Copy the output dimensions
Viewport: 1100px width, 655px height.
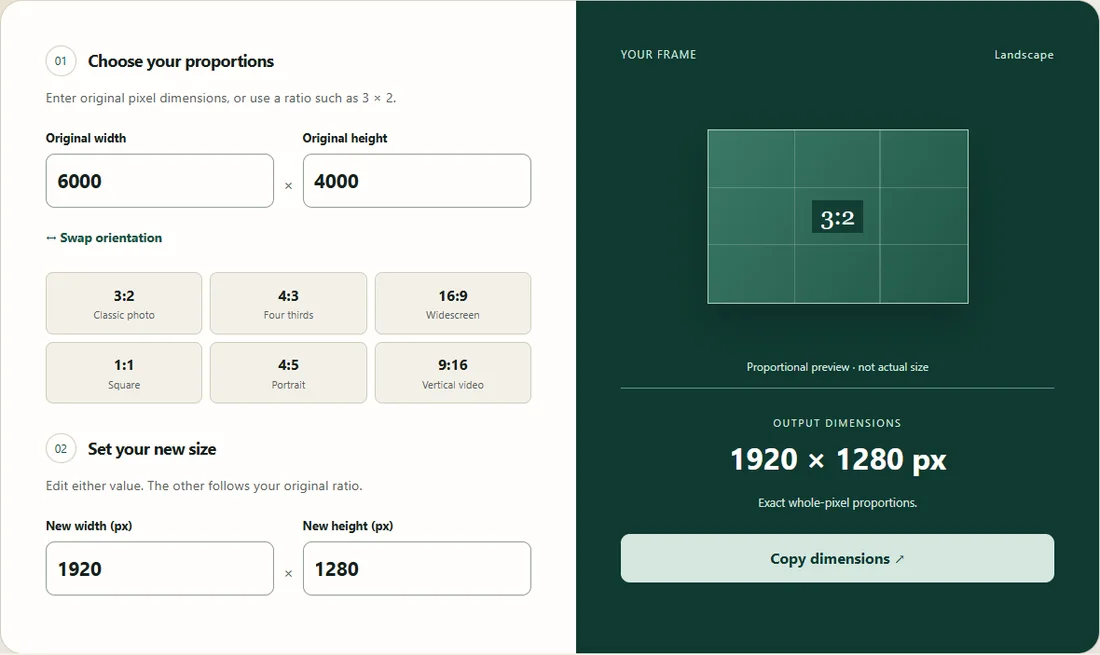(x=837, y=558)
